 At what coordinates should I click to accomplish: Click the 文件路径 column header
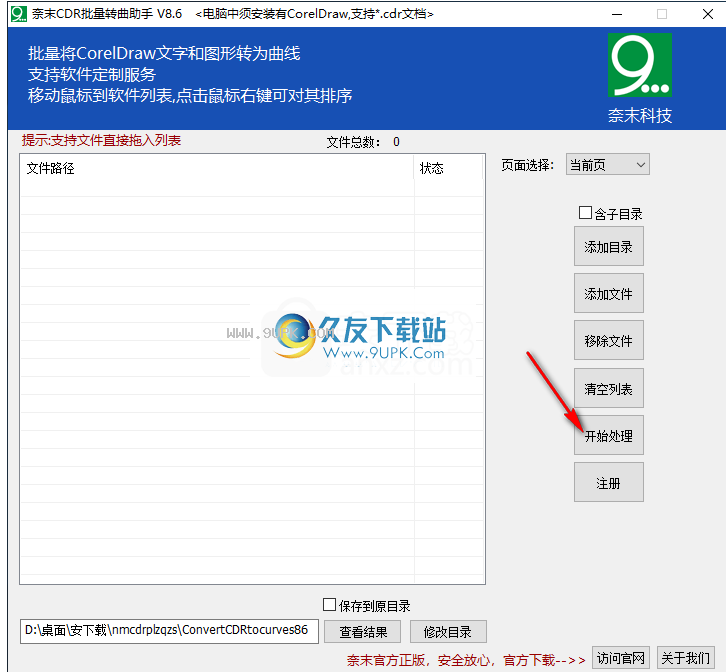pyautogui.click(x=217, y=168)
